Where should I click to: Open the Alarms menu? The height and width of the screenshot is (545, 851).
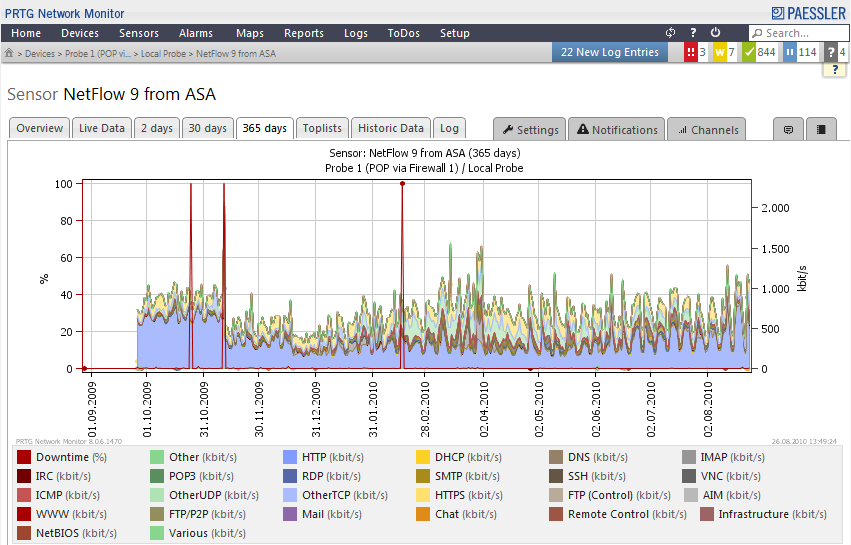[196, 33]
